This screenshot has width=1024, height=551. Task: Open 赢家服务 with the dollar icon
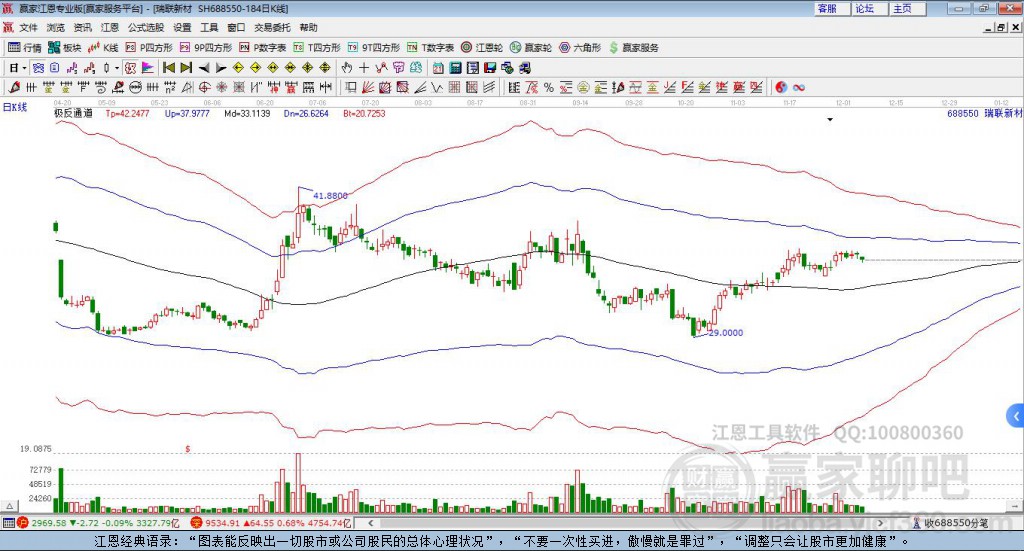point(633,48)
